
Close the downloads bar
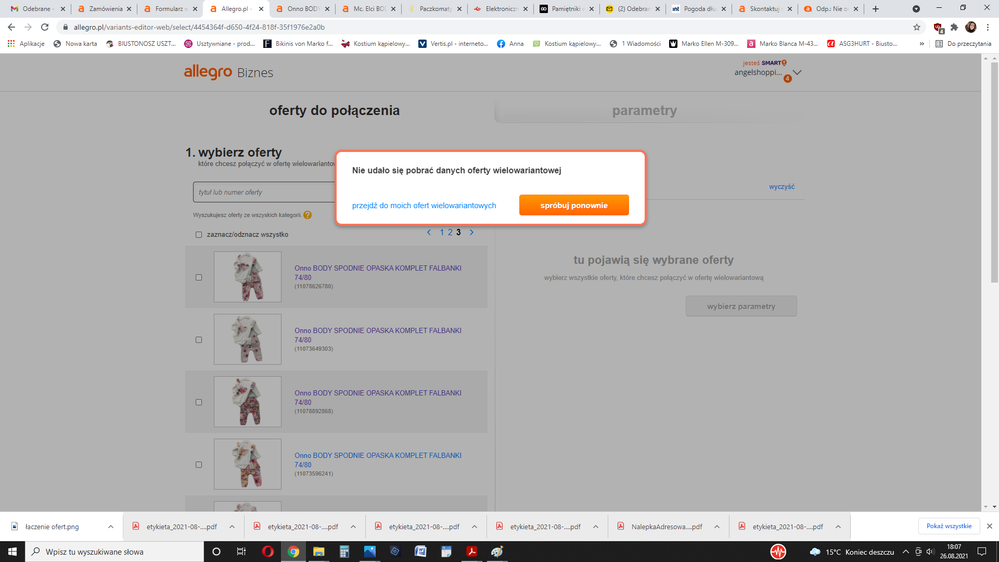(989, 526)
